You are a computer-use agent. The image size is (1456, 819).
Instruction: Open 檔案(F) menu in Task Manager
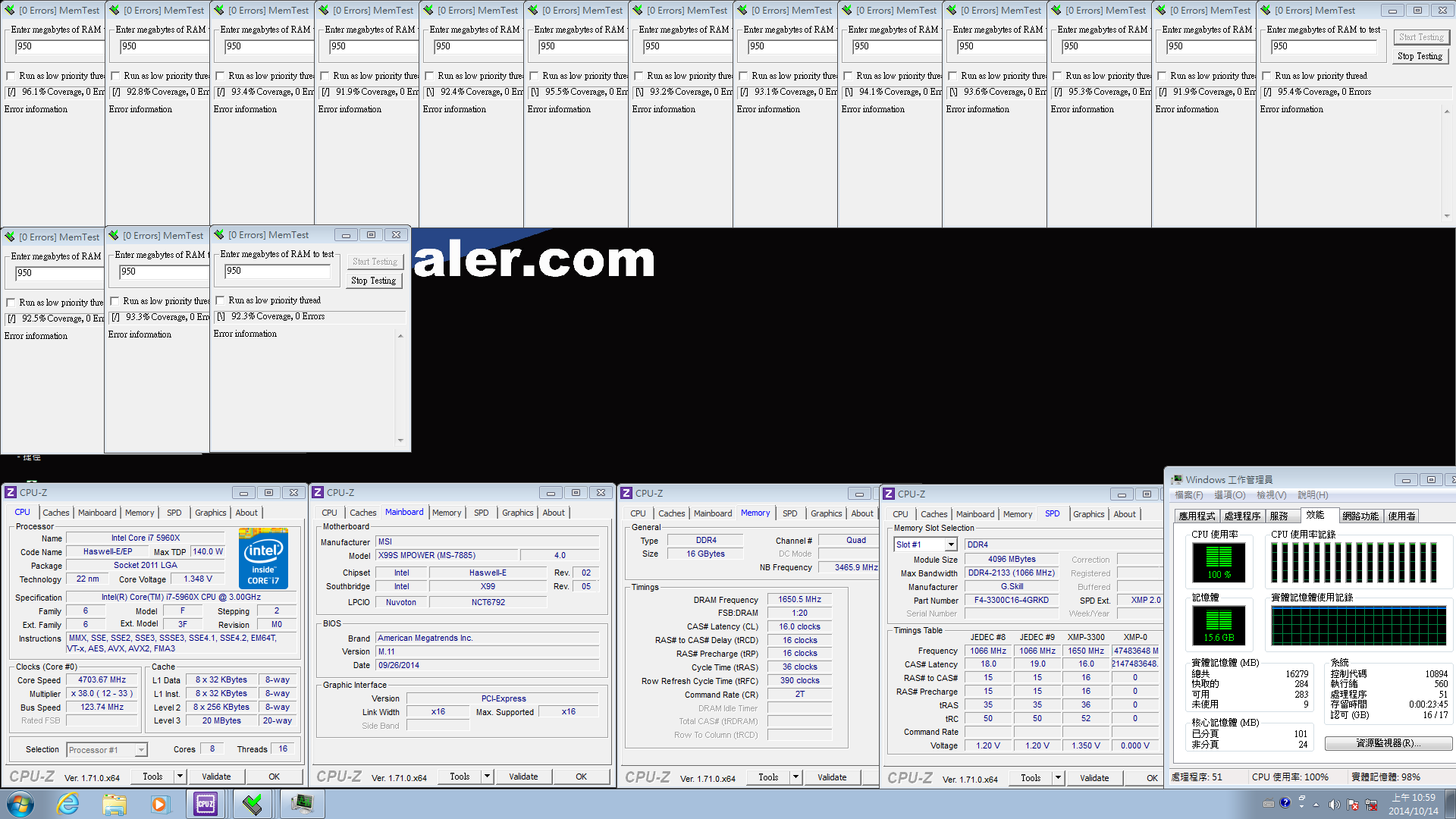pyautogui.click(x=1188, y=495)
